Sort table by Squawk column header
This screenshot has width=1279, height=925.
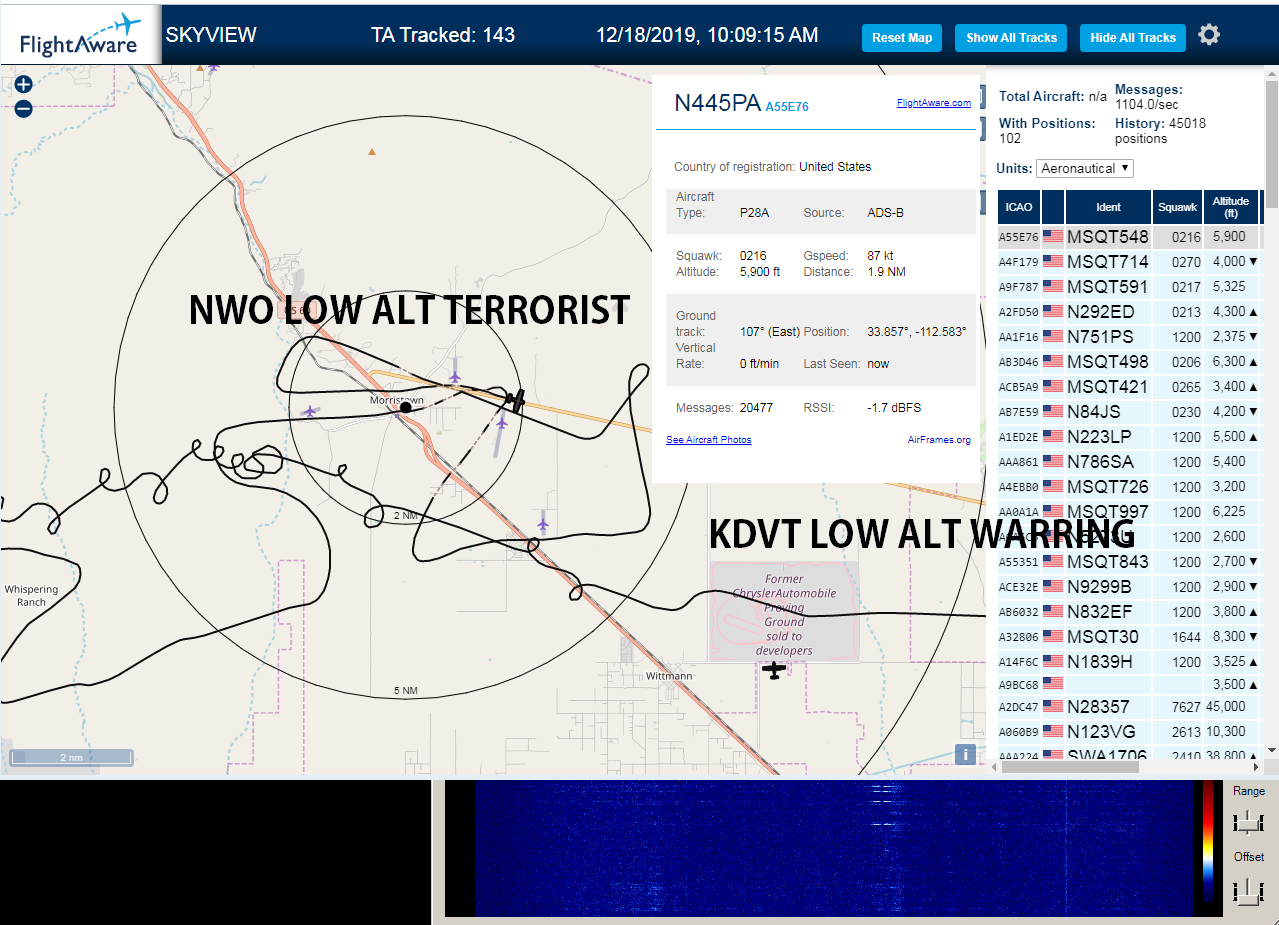point(1177,207)
